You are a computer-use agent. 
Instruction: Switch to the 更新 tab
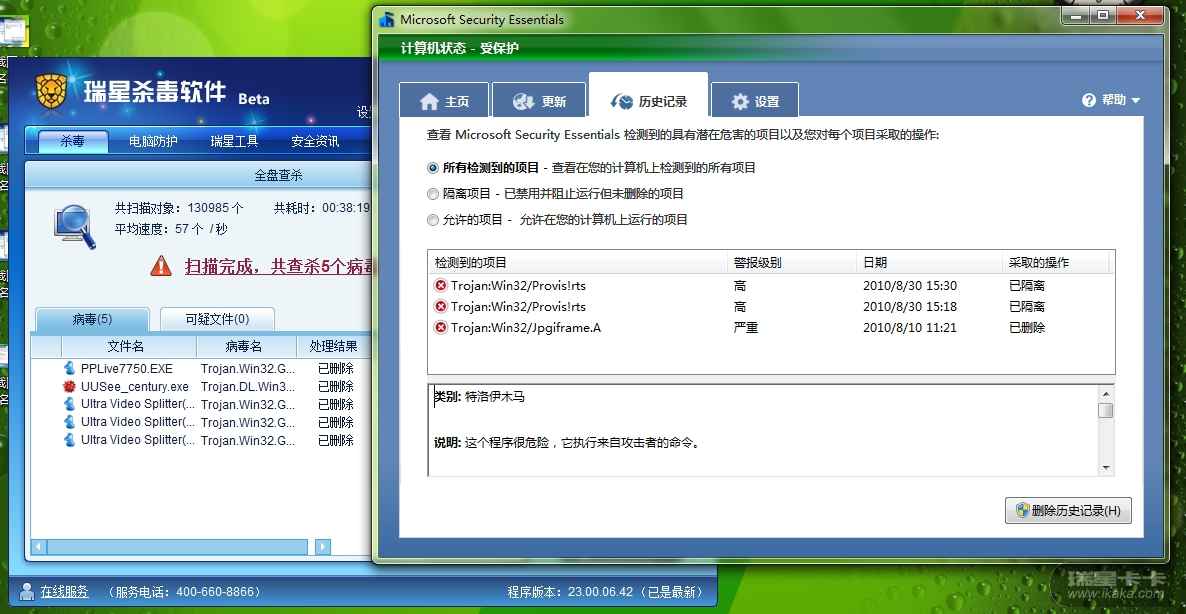539,101
